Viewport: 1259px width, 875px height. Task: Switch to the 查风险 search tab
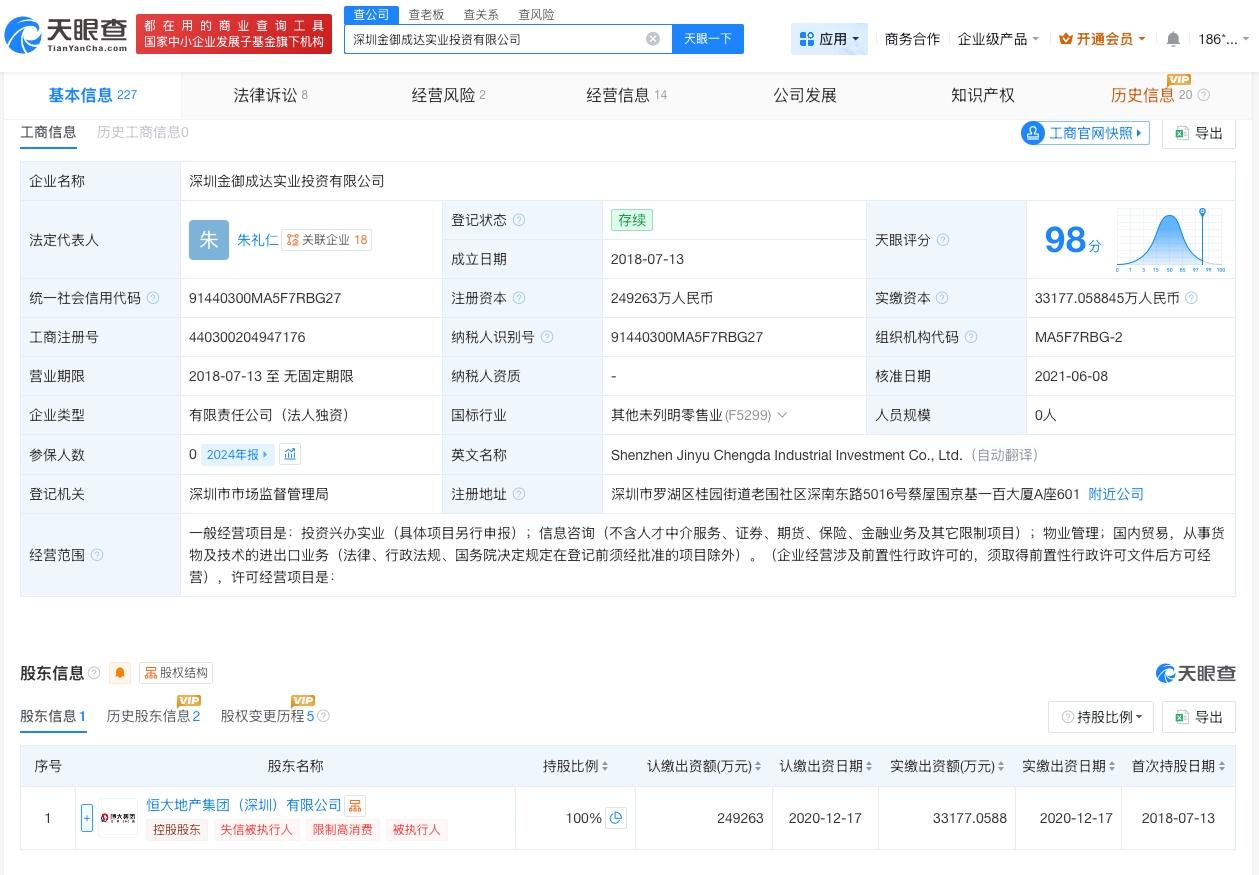point(536,14)
